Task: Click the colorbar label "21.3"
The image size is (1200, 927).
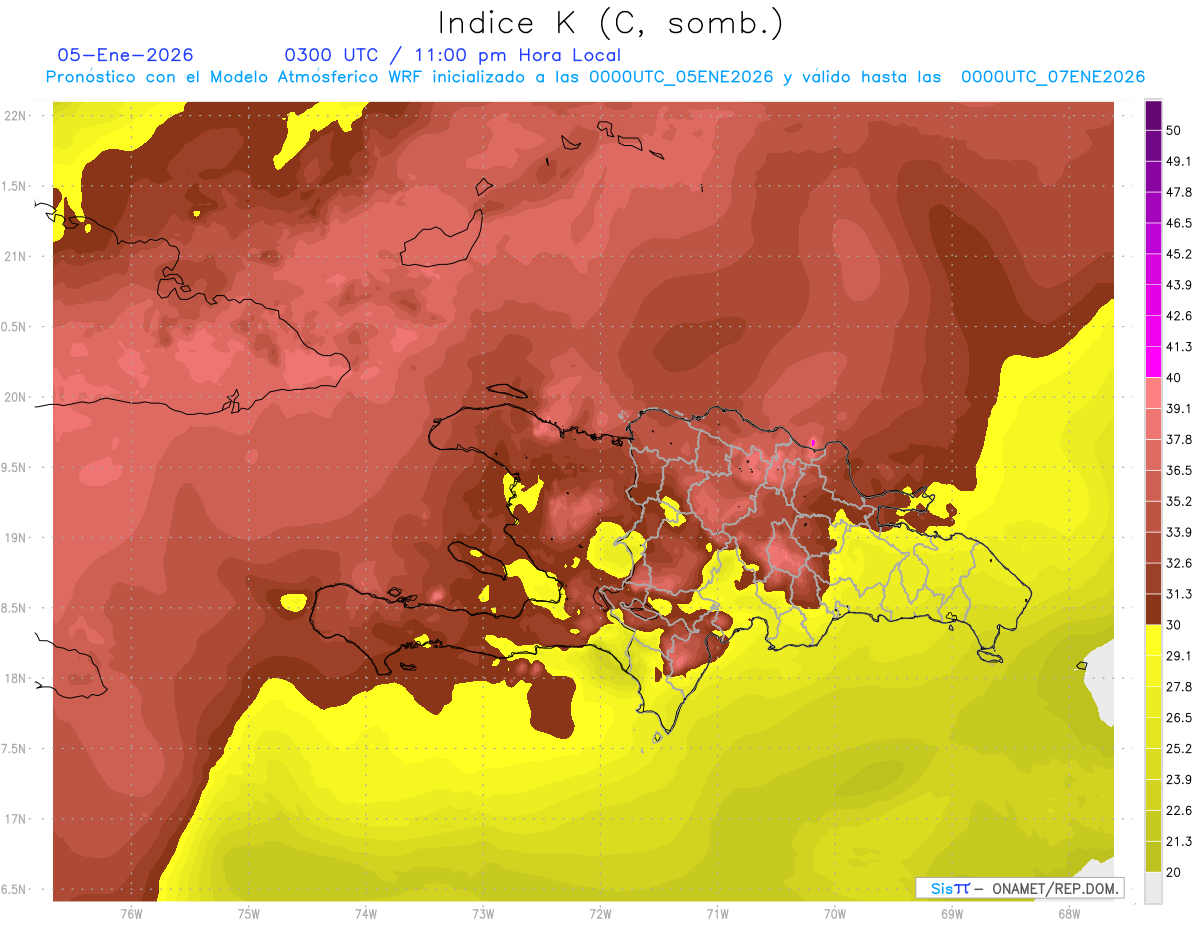Action: point(1179,842)
